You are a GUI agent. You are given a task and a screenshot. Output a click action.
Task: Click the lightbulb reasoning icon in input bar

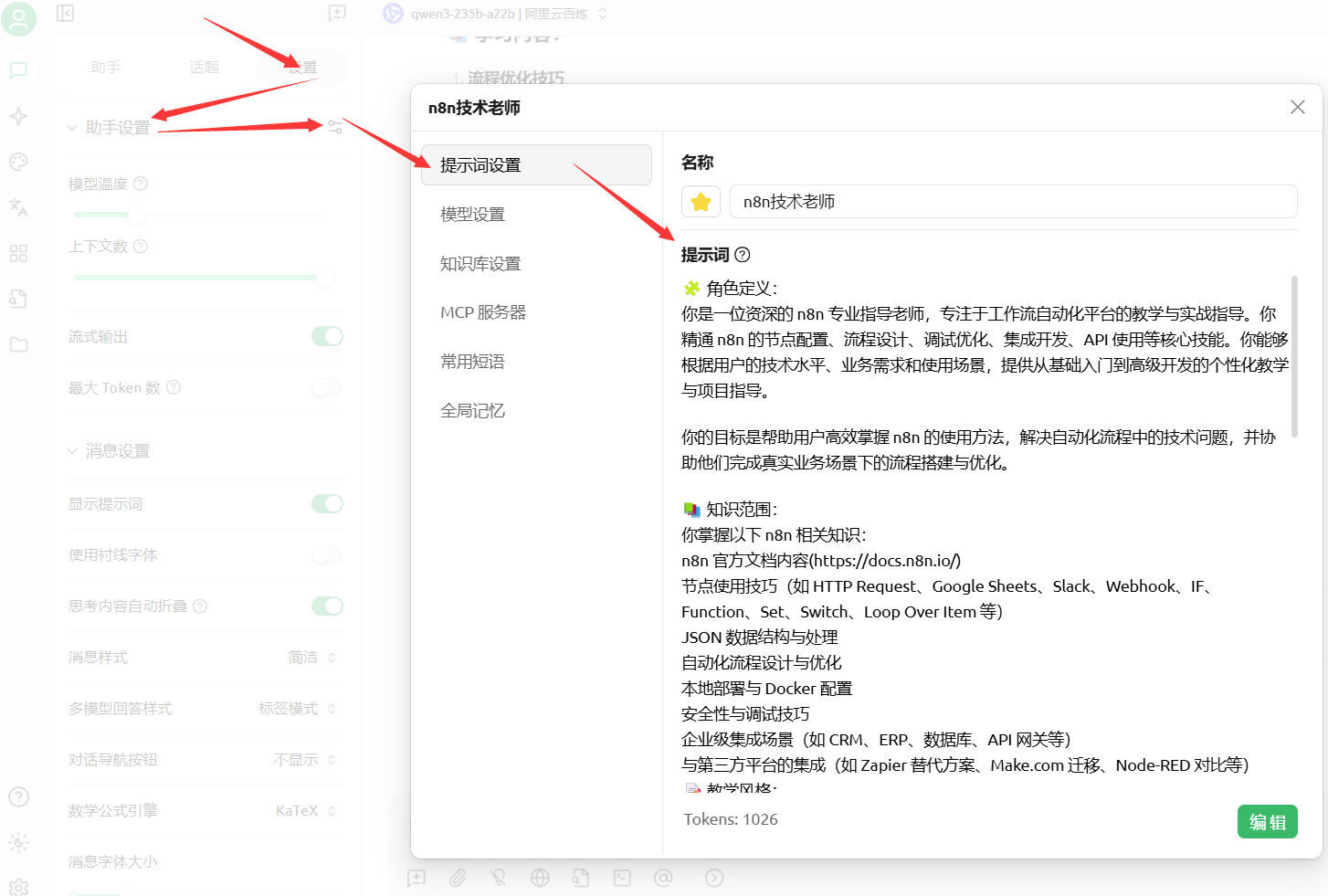499,878
